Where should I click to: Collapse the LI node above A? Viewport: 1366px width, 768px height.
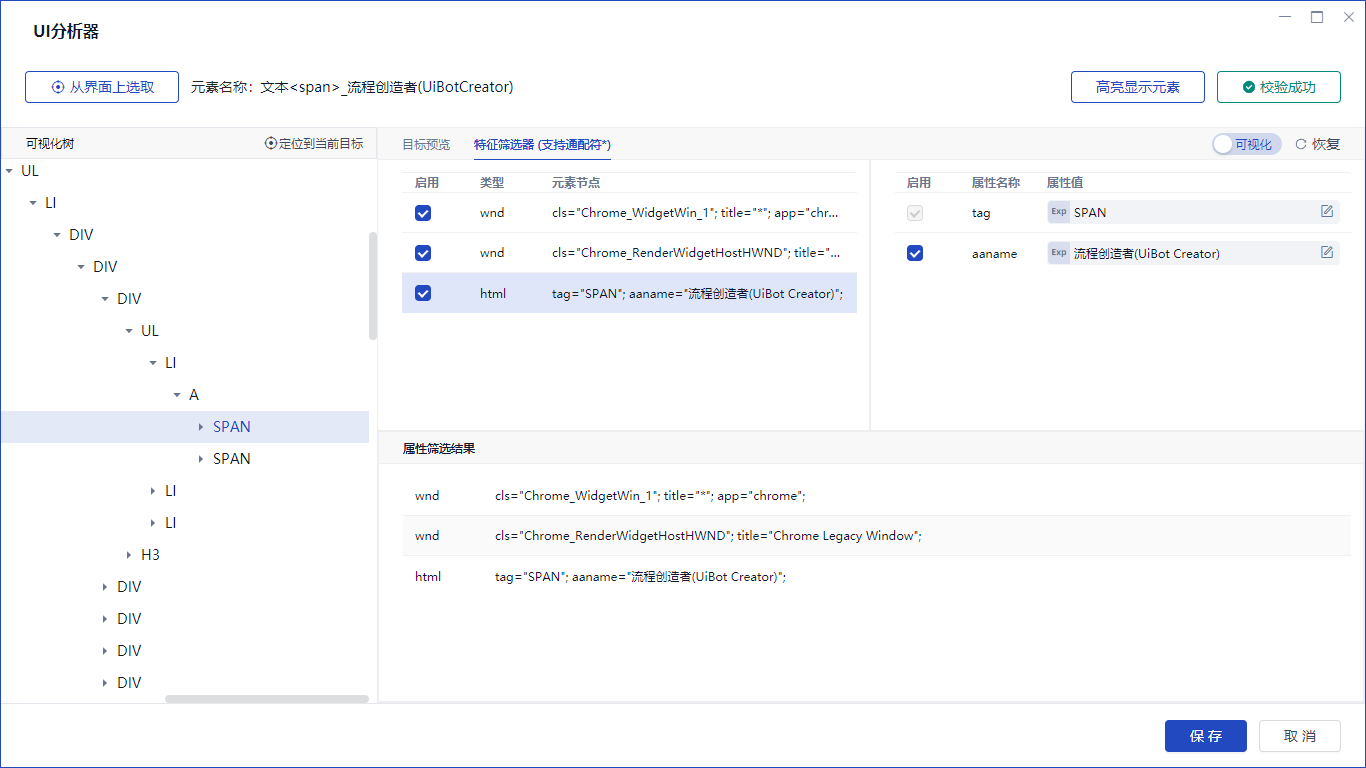(x=153, y=363)
